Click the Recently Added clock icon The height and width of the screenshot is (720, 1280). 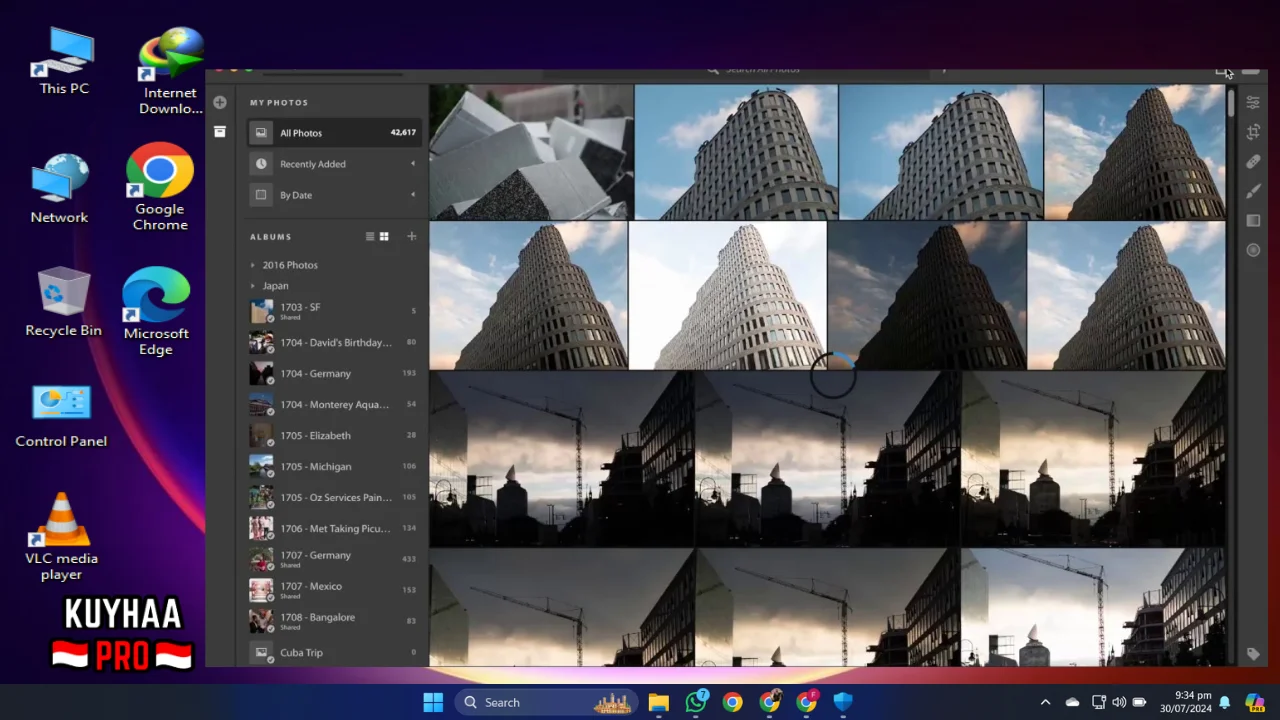261,164
